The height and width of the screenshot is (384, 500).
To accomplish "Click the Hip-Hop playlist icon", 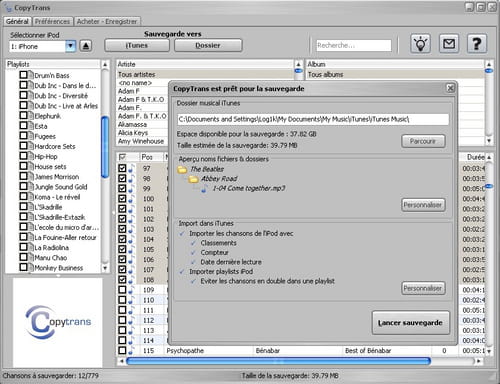I will (x=31, y=156).
